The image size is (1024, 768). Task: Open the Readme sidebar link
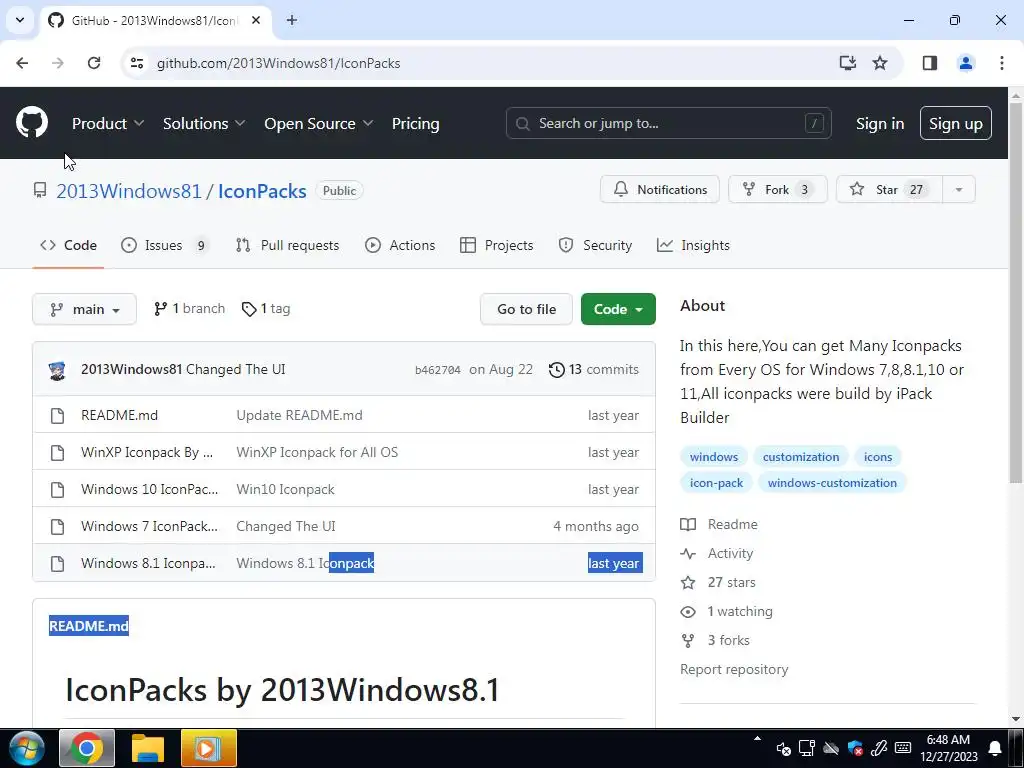tap(719, 524)
